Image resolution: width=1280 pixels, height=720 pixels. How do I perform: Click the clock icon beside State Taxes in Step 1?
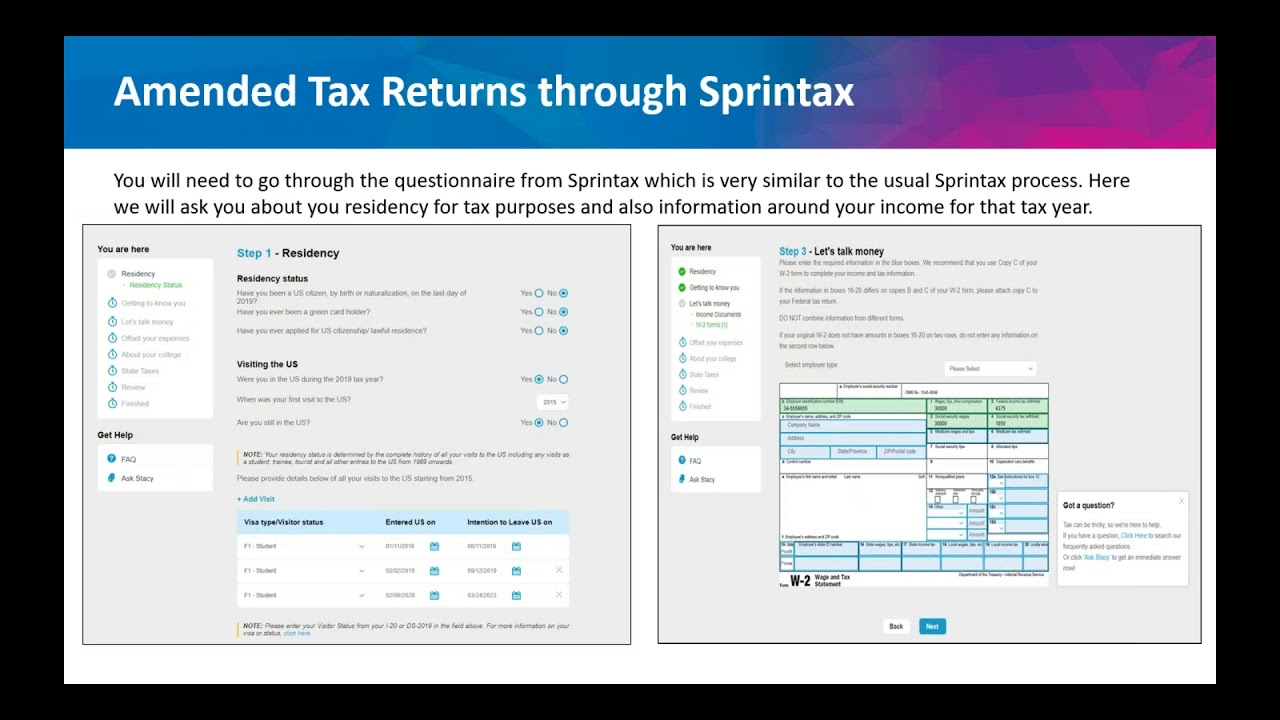pyautogui.click(x=112, y=371)
